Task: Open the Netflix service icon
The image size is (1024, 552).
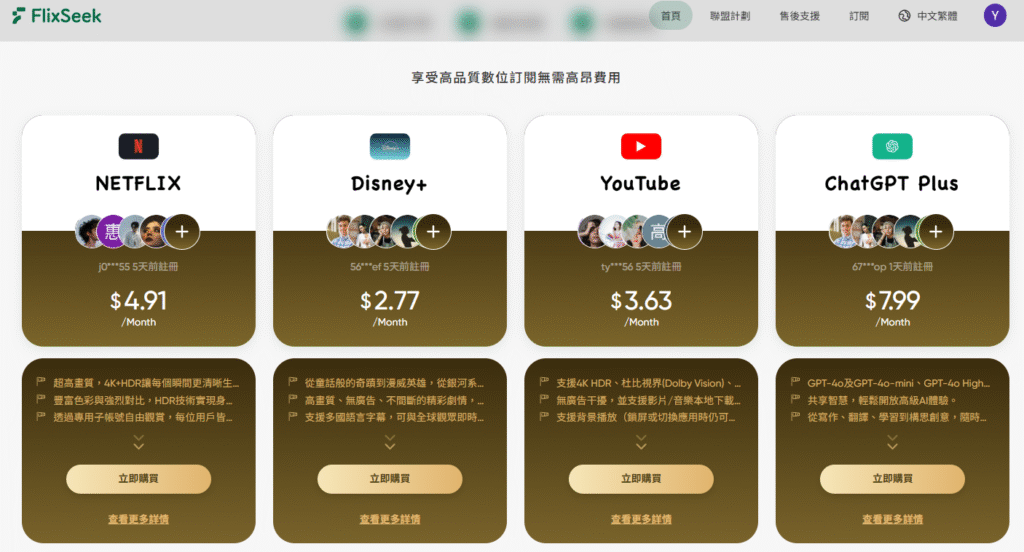Action: click(138, 146)
